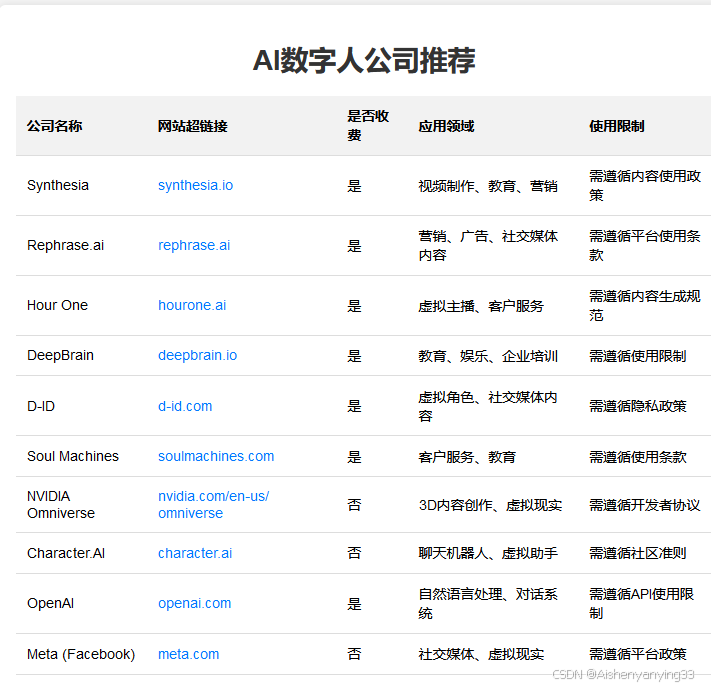The width and height of the screenshot is (711, 687).
Task: Click 需遵循API使用限制 cell
Action: click(642, 604)
